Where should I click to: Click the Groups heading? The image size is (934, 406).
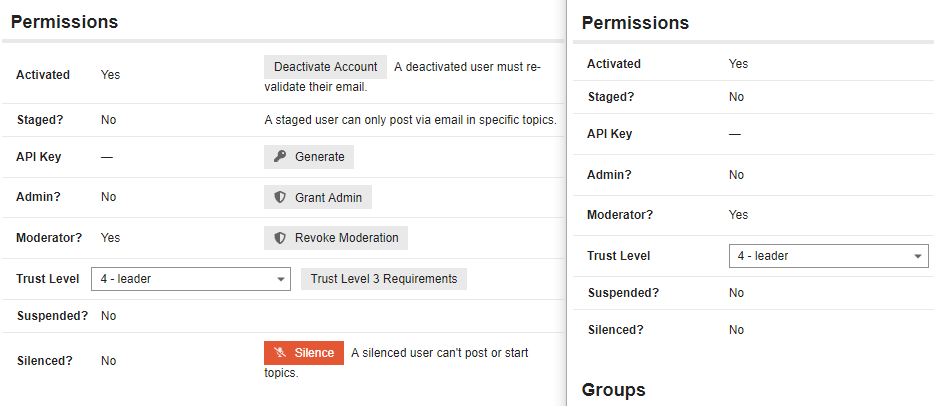[613, 390]
